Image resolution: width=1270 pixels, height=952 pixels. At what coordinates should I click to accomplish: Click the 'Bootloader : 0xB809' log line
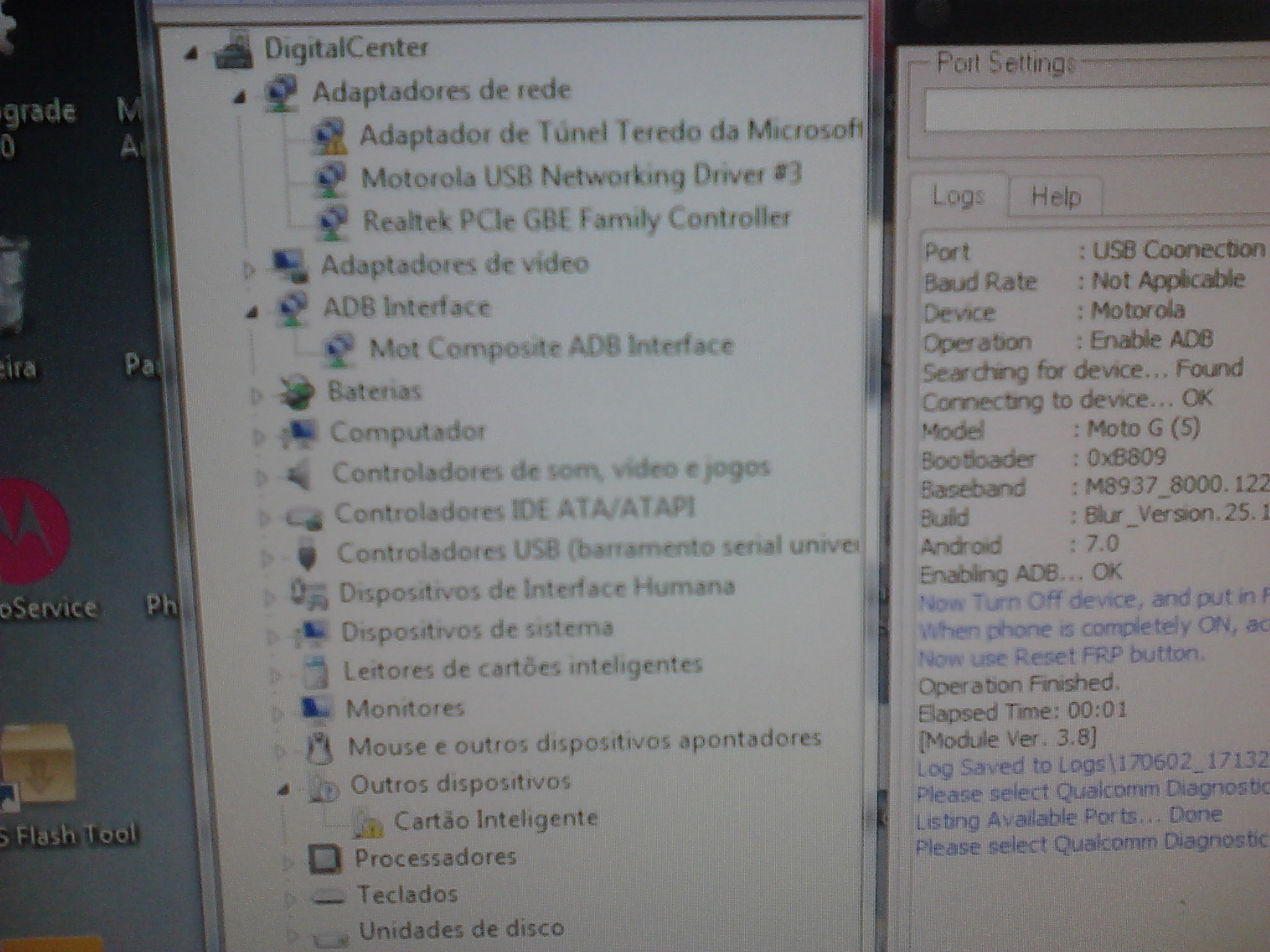(1044, 459)
